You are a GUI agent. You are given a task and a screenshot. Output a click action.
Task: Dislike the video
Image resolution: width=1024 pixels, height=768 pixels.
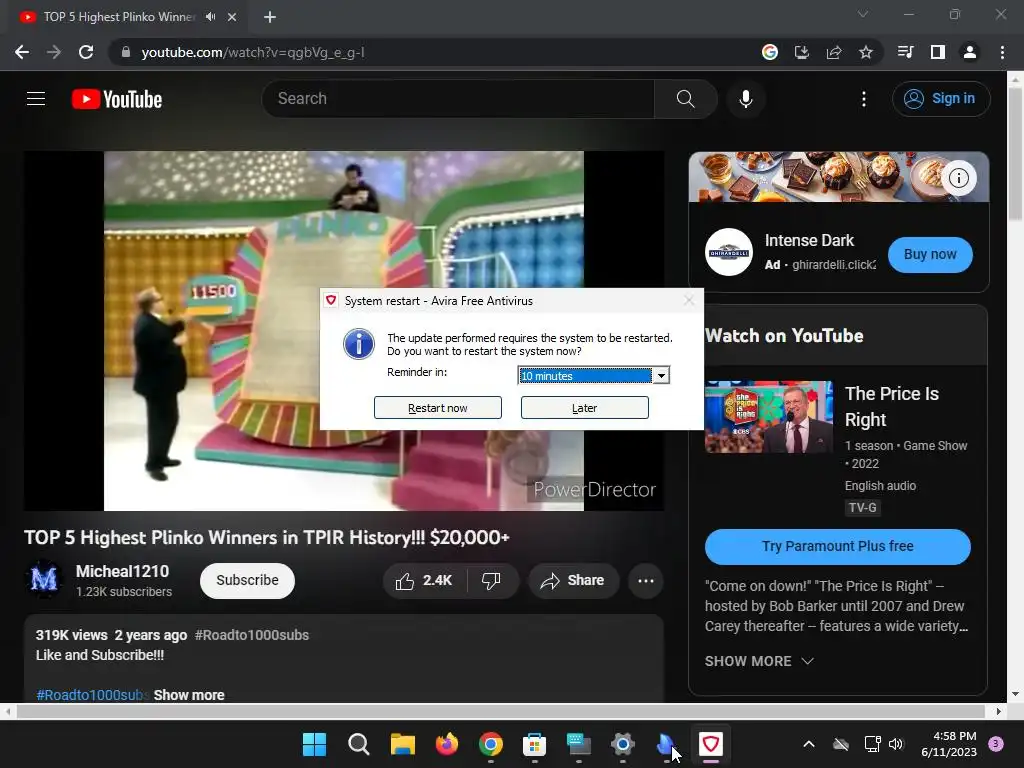[x=491, y=581]
